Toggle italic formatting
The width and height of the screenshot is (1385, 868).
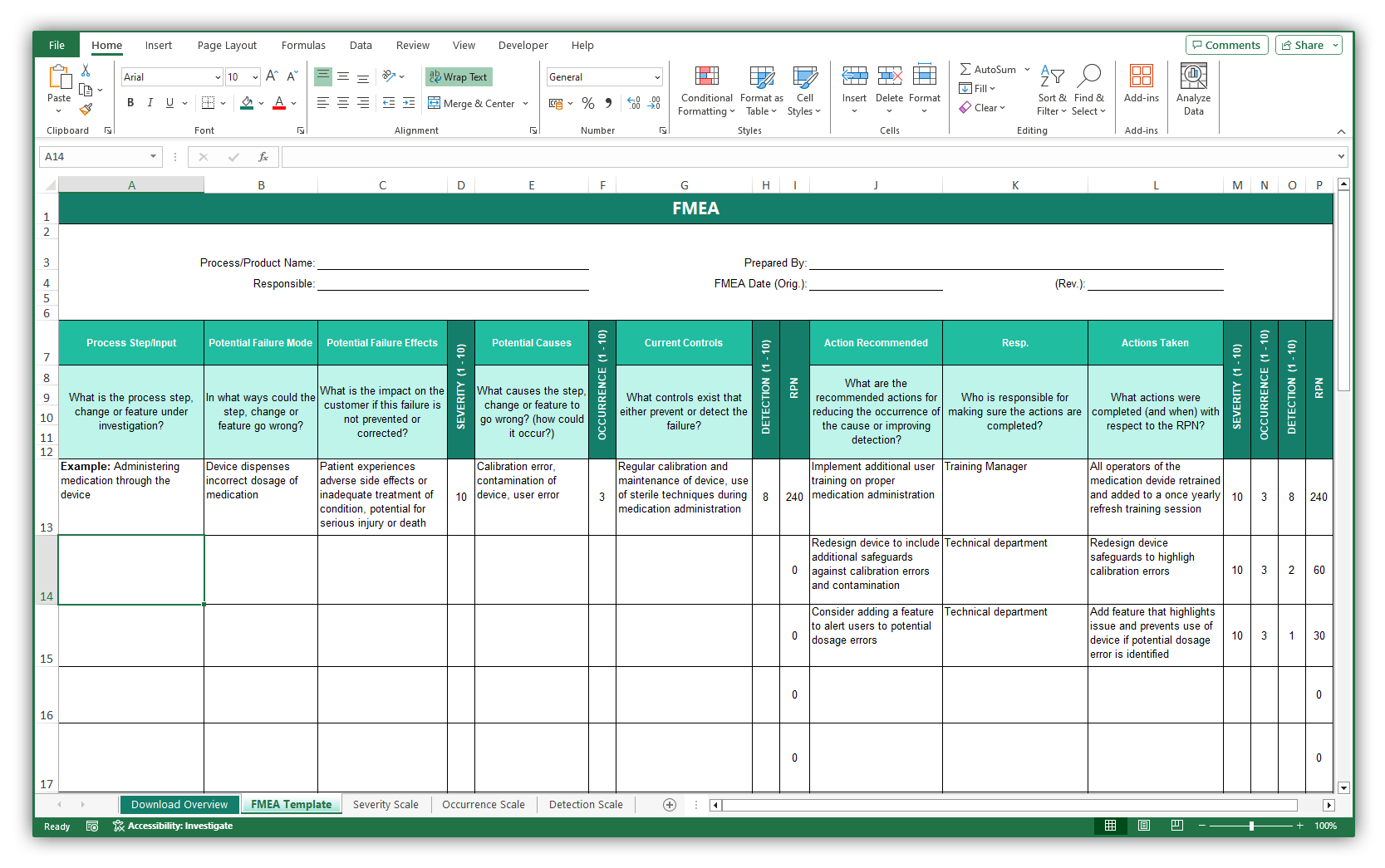coord(150,102)
